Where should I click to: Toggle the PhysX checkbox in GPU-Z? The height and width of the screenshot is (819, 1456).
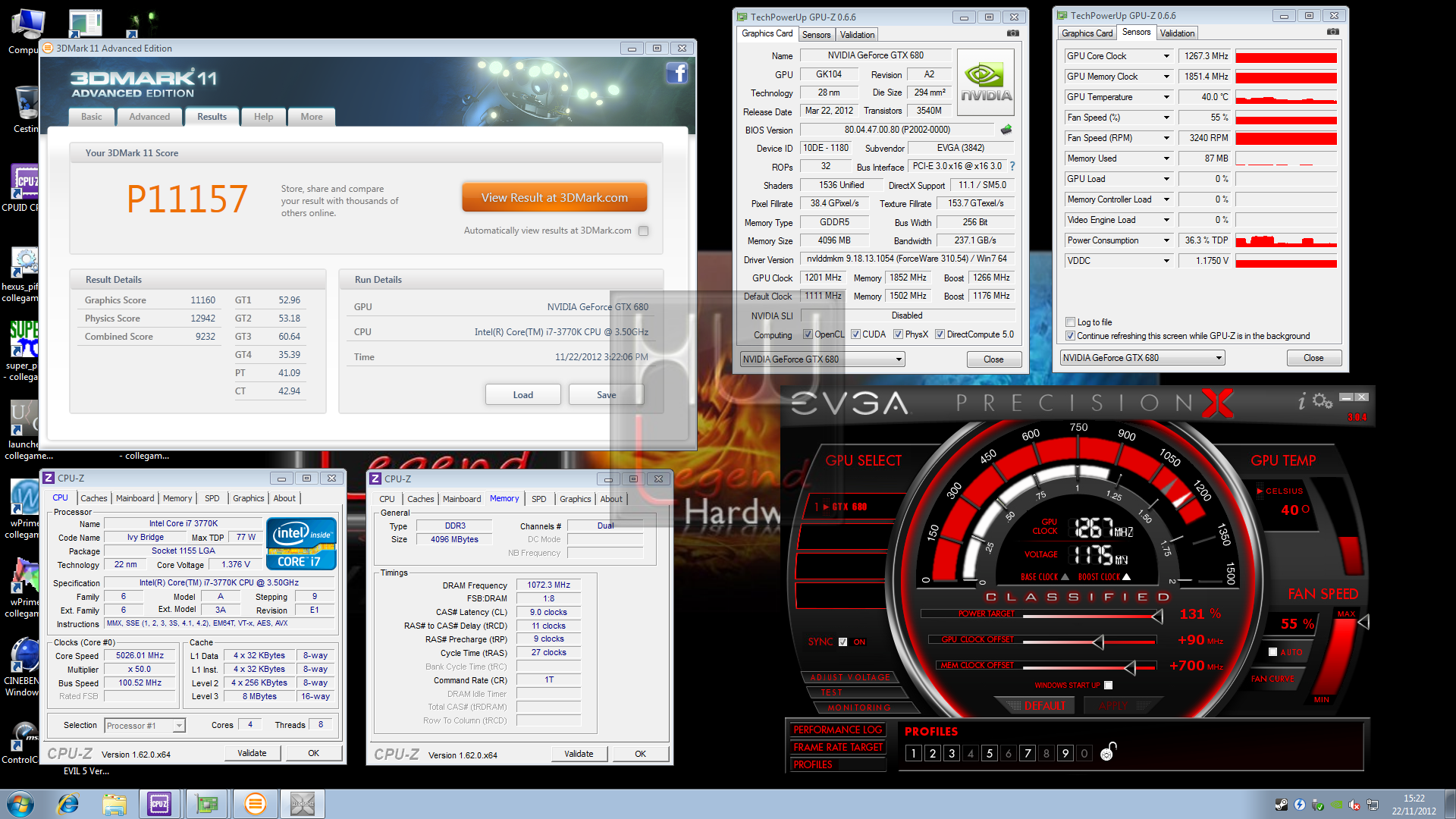[x=898, y=334]
